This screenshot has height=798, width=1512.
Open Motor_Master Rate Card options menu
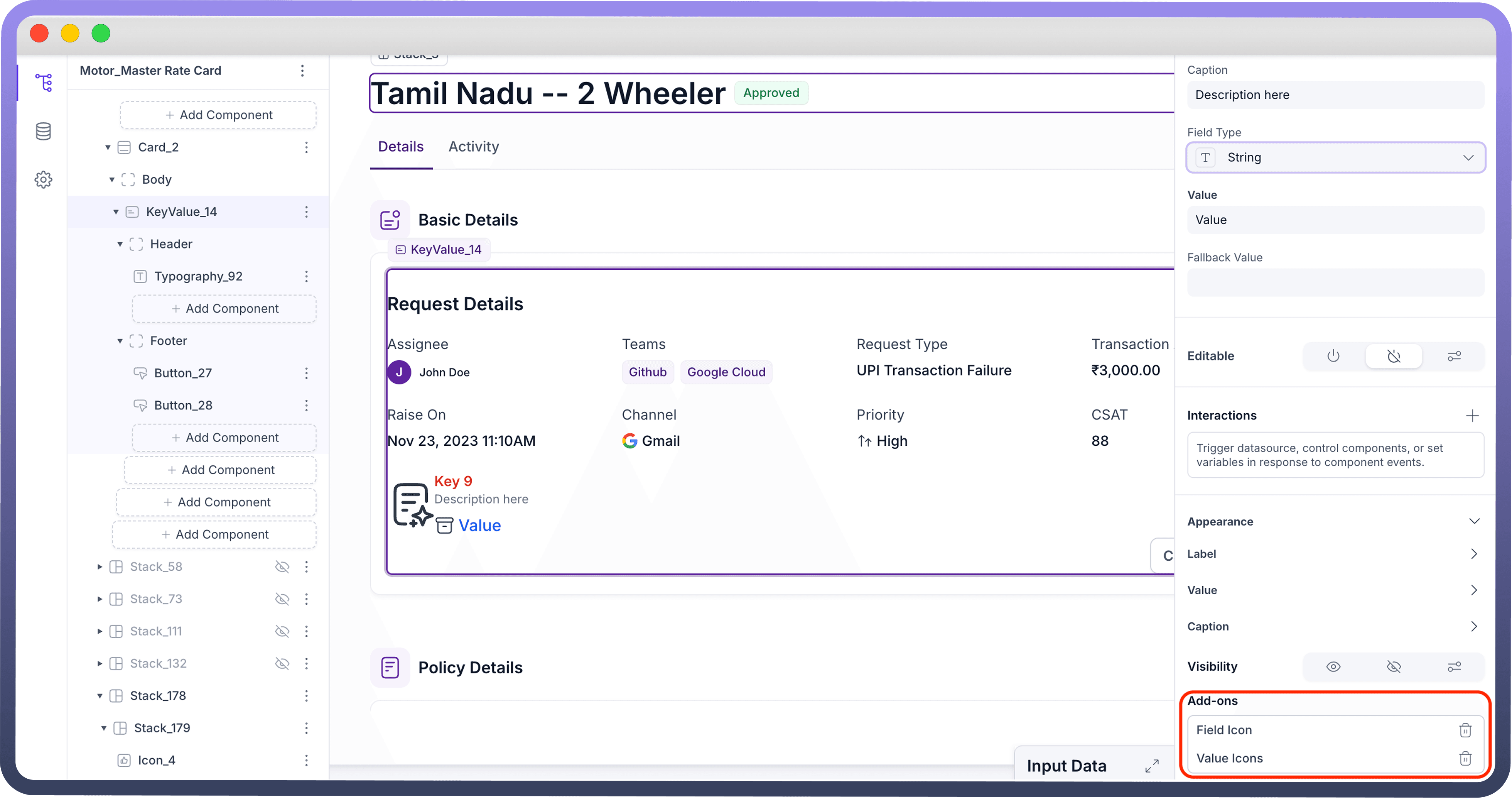click(x=302, y=71)
